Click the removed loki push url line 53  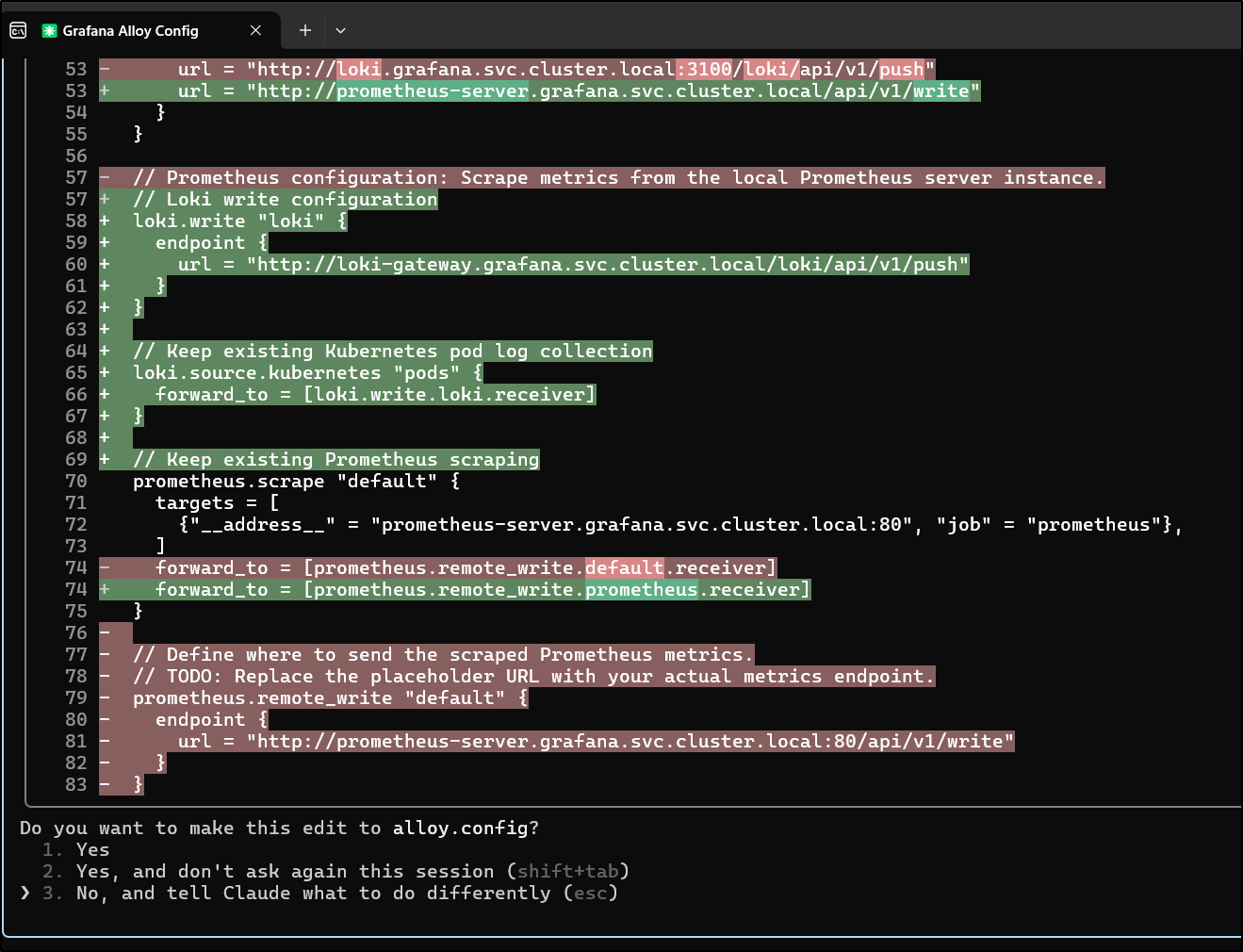coord(517,69)
